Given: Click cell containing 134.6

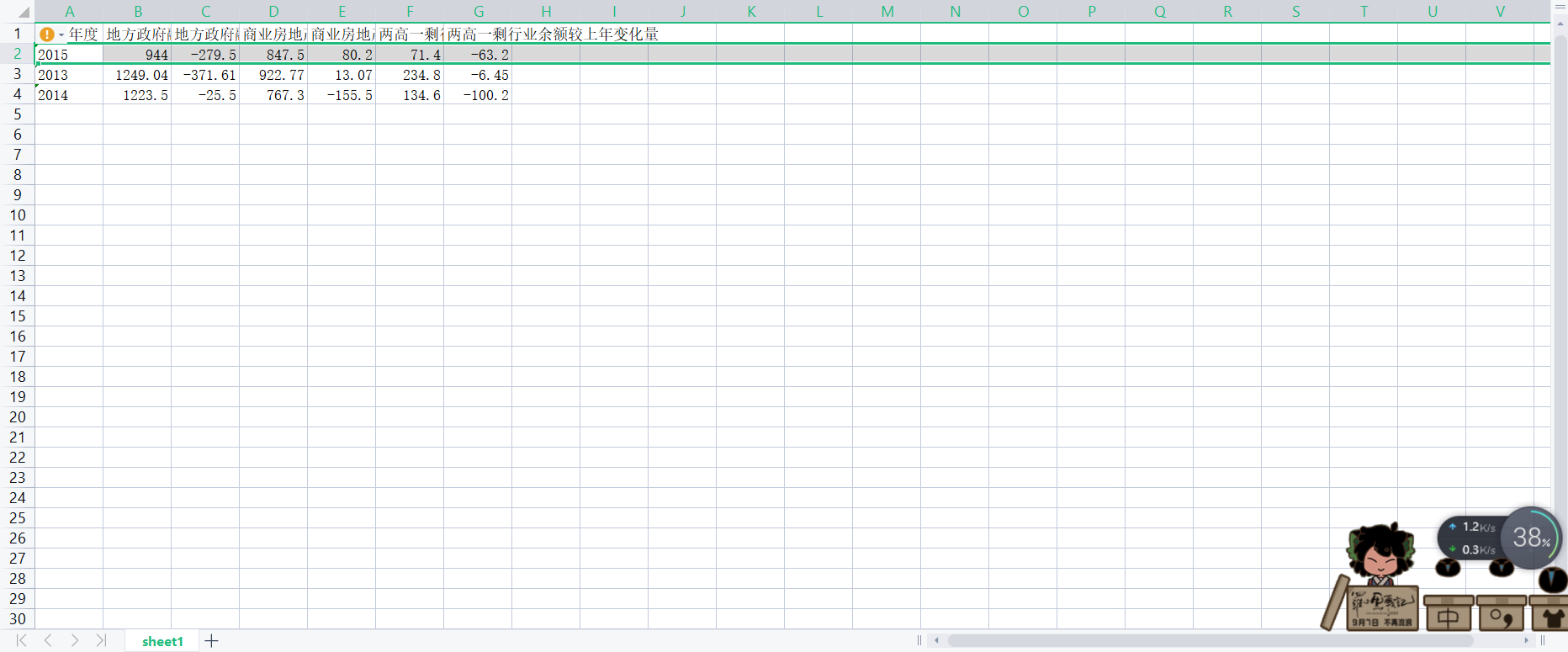Looking at the screenshot, I should 410,95.
